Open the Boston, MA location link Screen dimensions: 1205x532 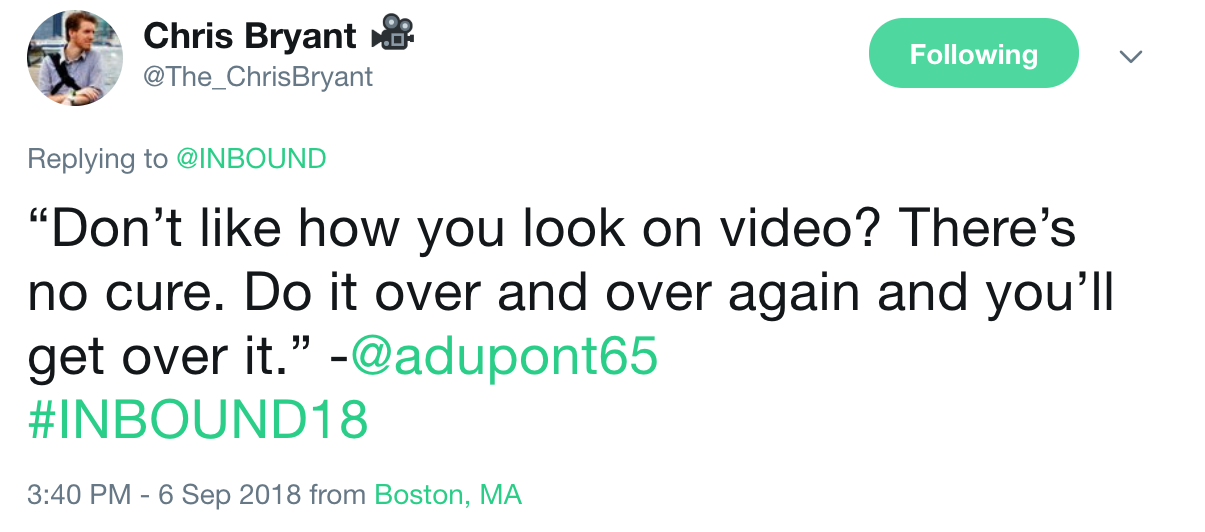pos(448,494)
